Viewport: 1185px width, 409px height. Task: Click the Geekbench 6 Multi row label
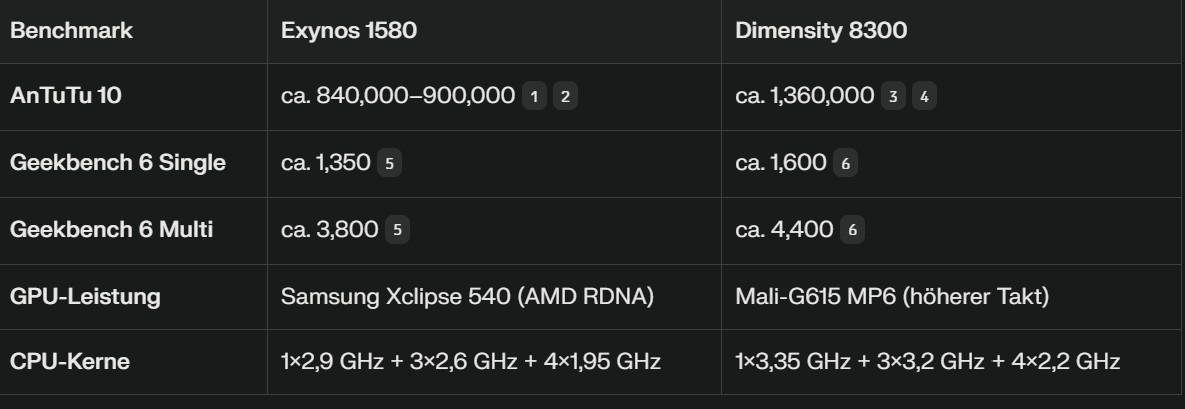111,230
